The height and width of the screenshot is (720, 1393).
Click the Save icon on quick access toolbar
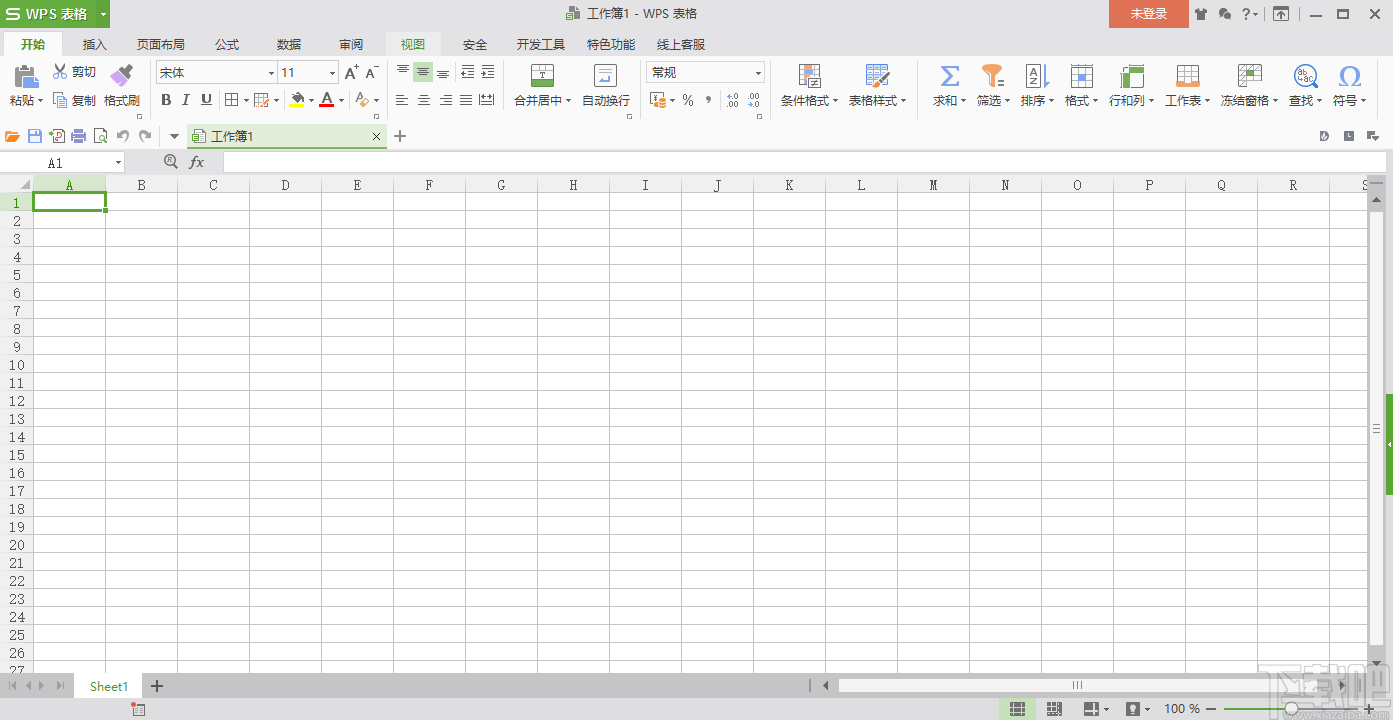tap(34, 135)
